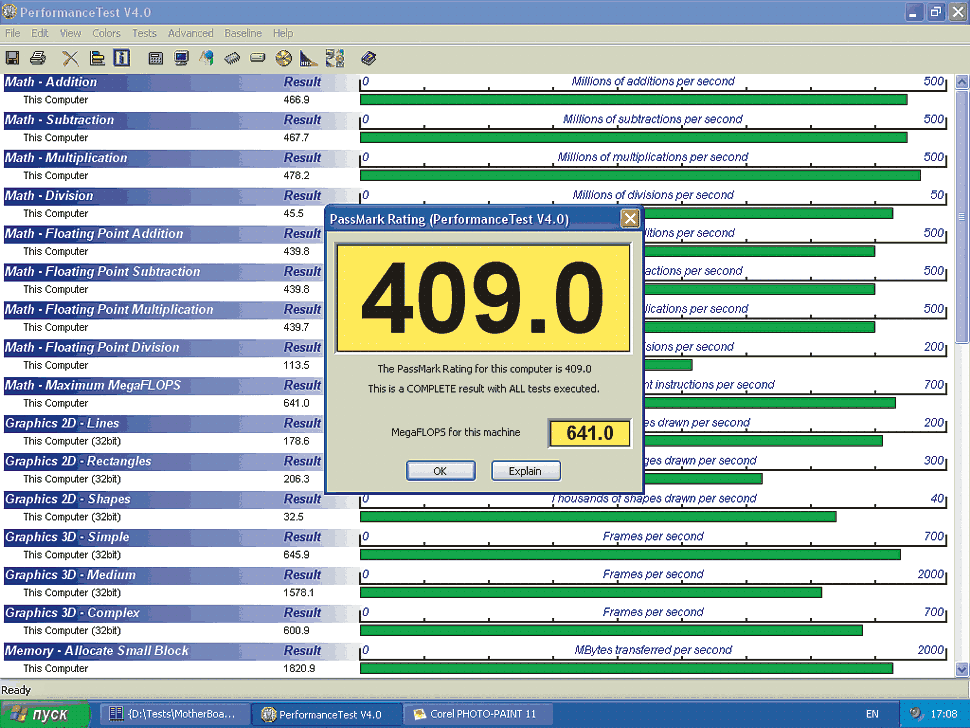The height and width of the screenshot is (728, 970).
Task: Click the Math - Addition green result bar
Action: point(633,100)
